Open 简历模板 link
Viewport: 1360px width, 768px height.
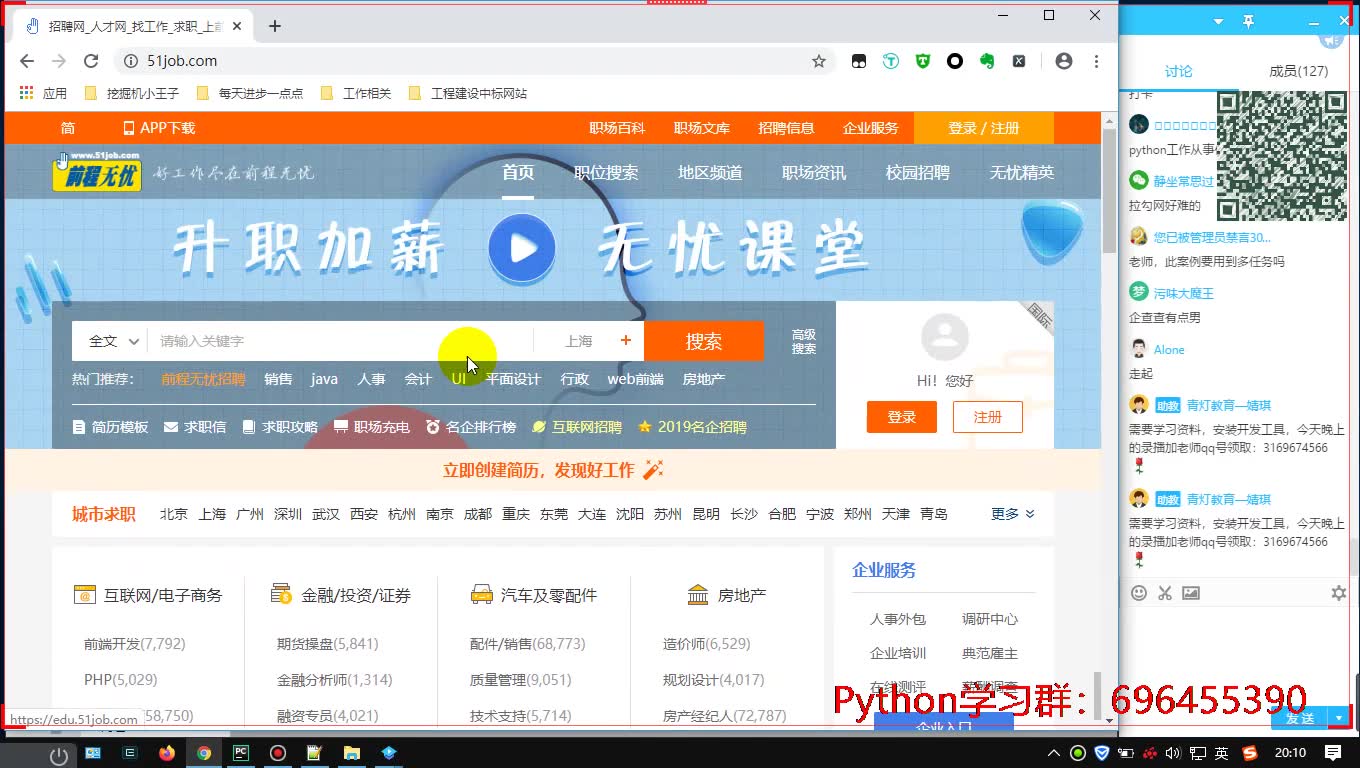point(111,427)
